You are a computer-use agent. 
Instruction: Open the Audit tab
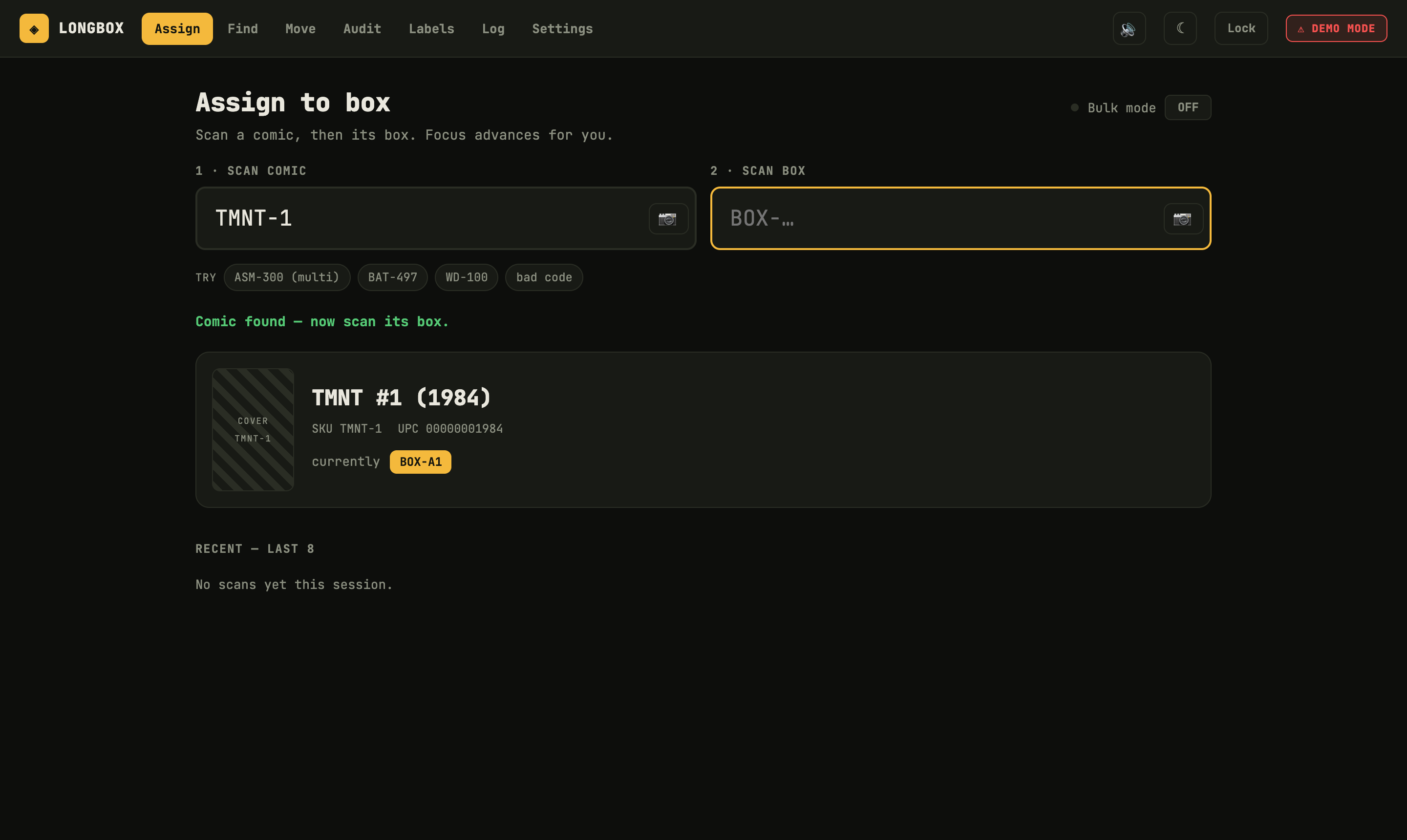pyautogui.click(x=362, y=28)
